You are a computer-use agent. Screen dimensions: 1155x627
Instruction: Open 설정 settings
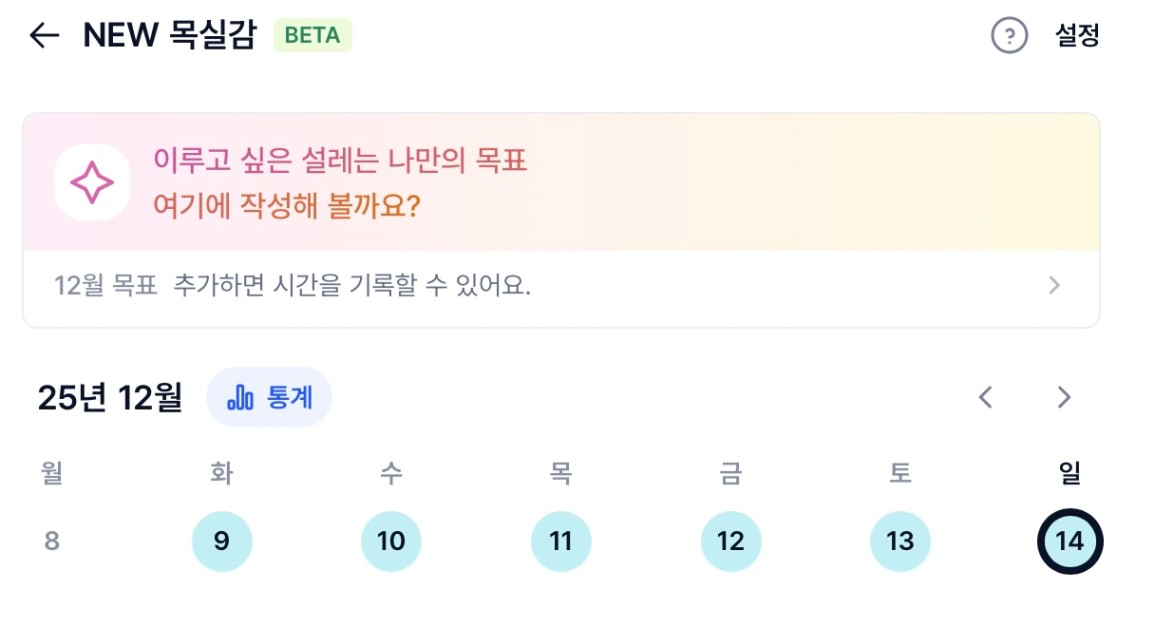point(1077,36)
